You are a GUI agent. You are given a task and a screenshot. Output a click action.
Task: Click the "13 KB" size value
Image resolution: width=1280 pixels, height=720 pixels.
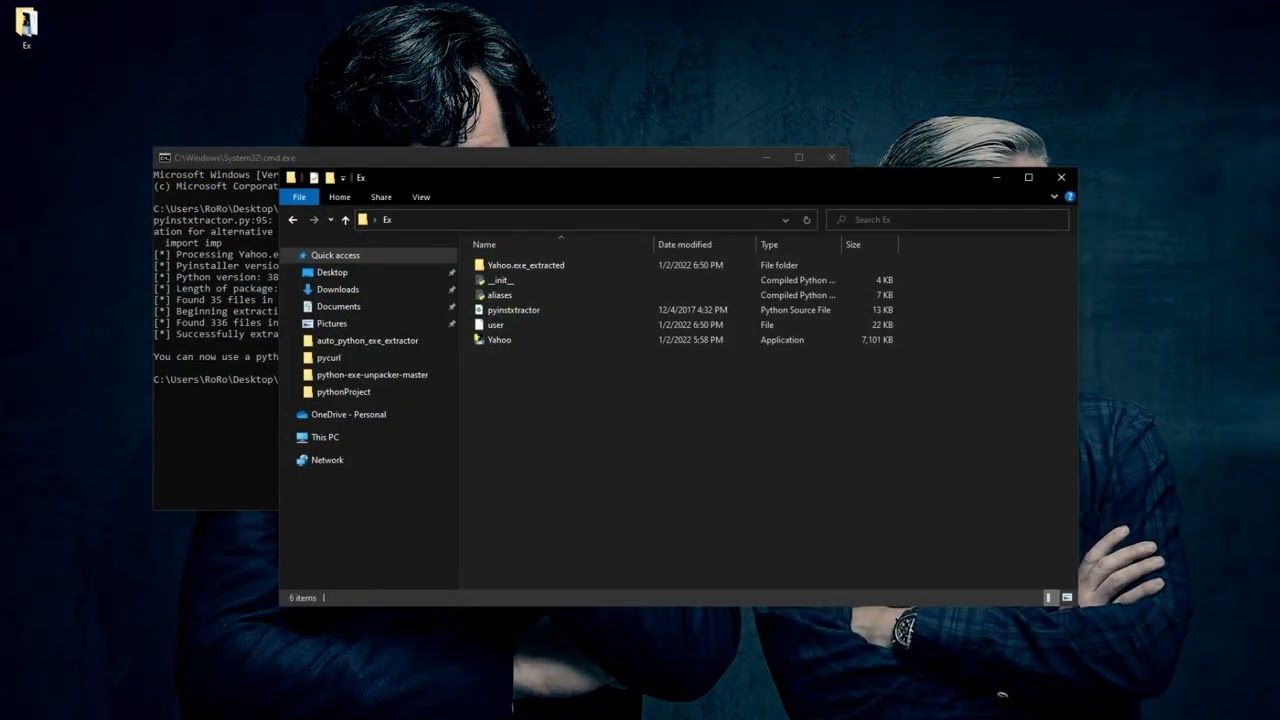point(884,310)
